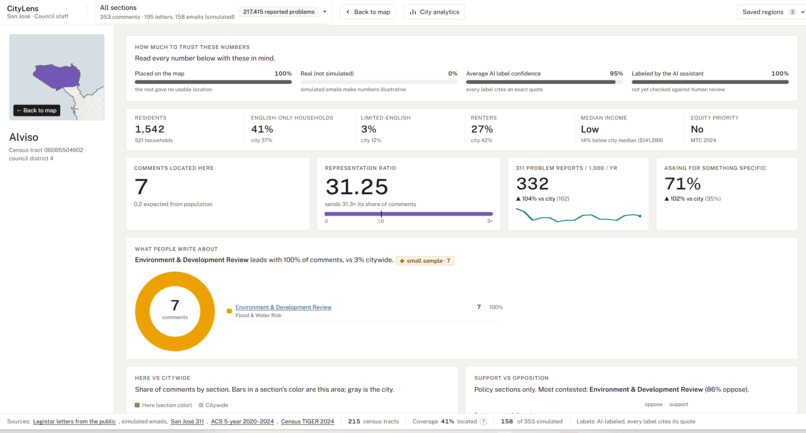
Task: Click the Representation ratio value 31.25
Action: (356, 187)
